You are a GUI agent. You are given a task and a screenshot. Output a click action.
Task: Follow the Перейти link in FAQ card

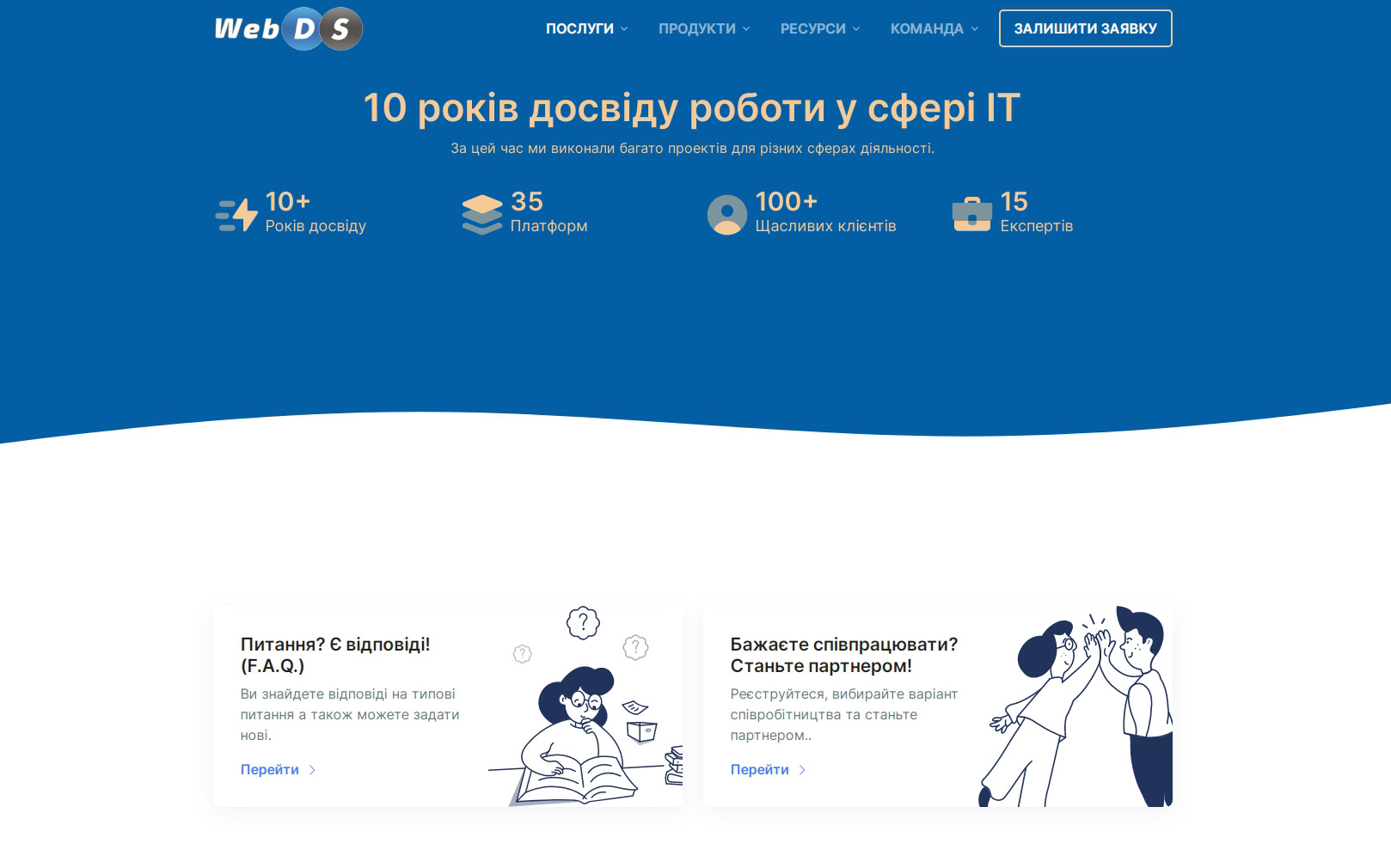(x=270, y=770)
